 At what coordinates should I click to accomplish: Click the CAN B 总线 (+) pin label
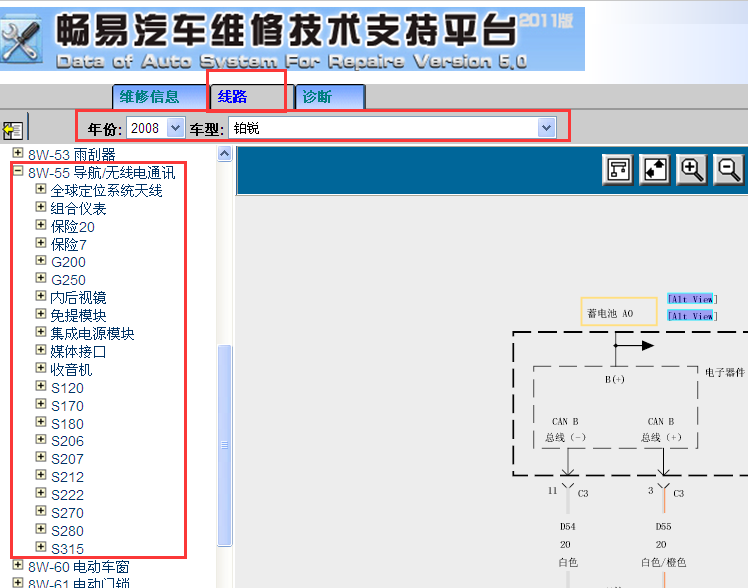click(x=661, y=429)
